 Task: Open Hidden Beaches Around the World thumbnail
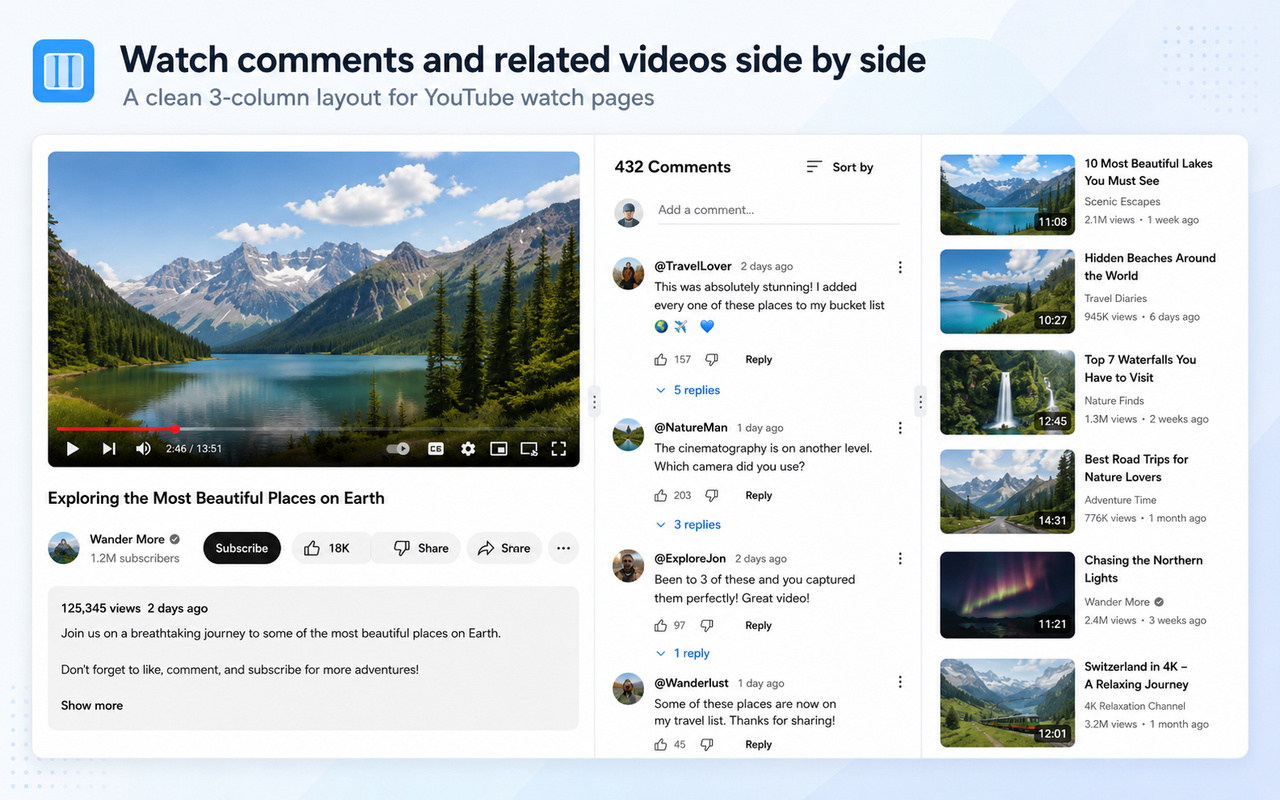pos(1007,292)
